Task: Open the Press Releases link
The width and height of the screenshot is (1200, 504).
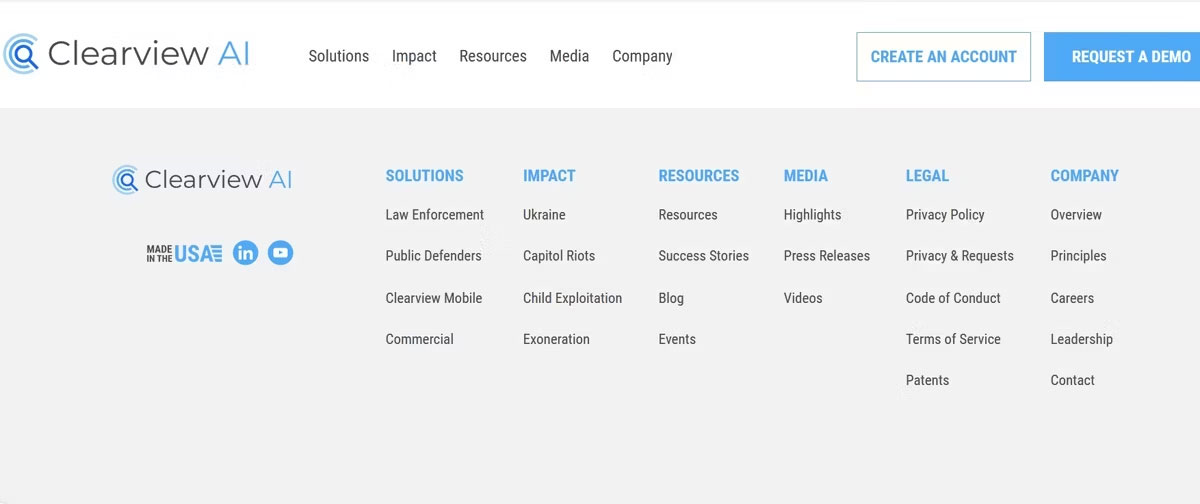Action: coord(827,256)
